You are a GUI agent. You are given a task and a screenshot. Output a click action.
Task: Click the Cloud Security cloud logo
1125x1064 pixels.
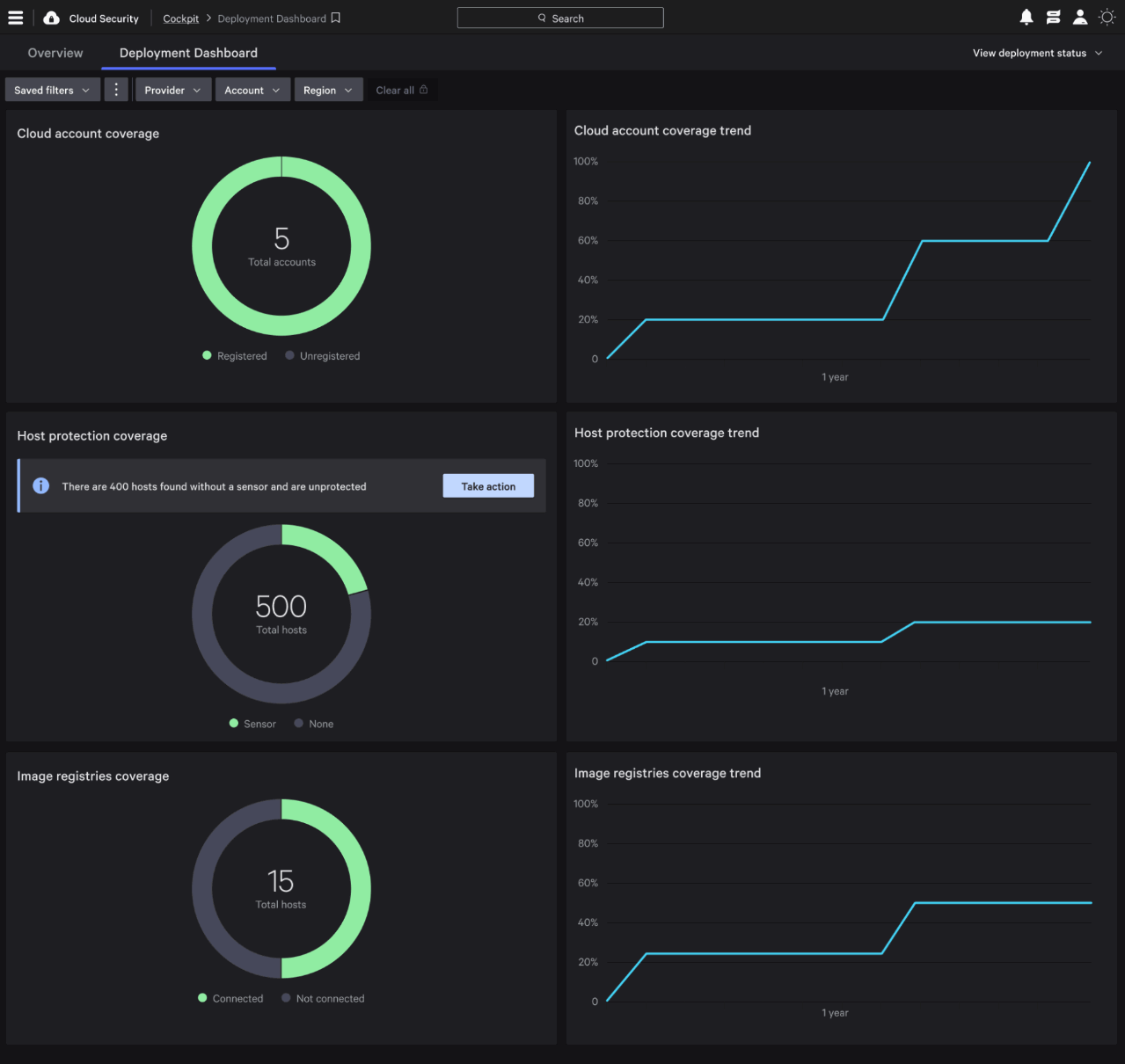[x=50, y=17]
